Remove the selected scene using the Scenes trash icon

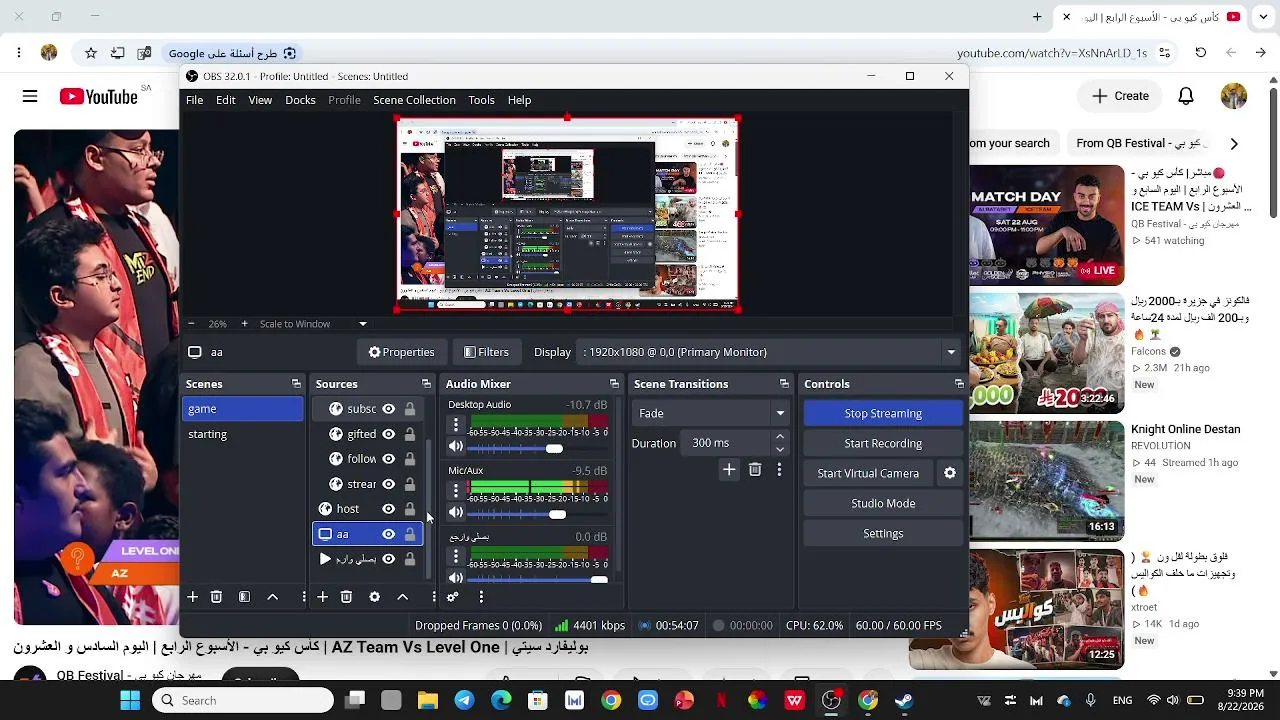pyautogui.click(x=216, y=597)
